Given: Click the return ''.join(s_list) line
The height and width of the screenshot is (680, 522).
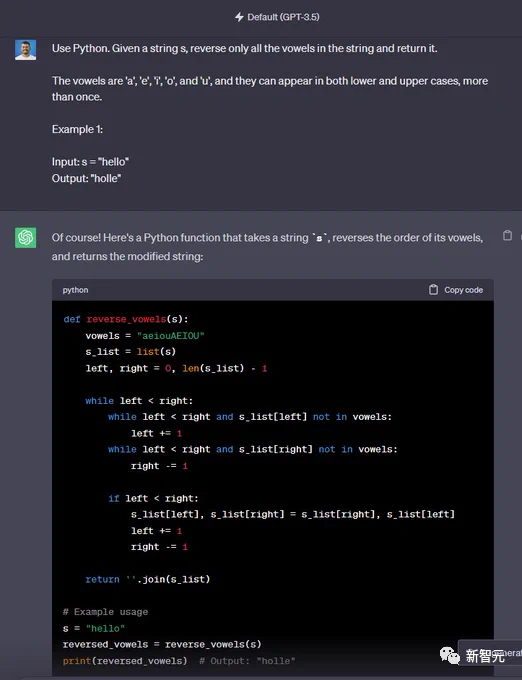Looking at the screenshot, I should 147,579.
